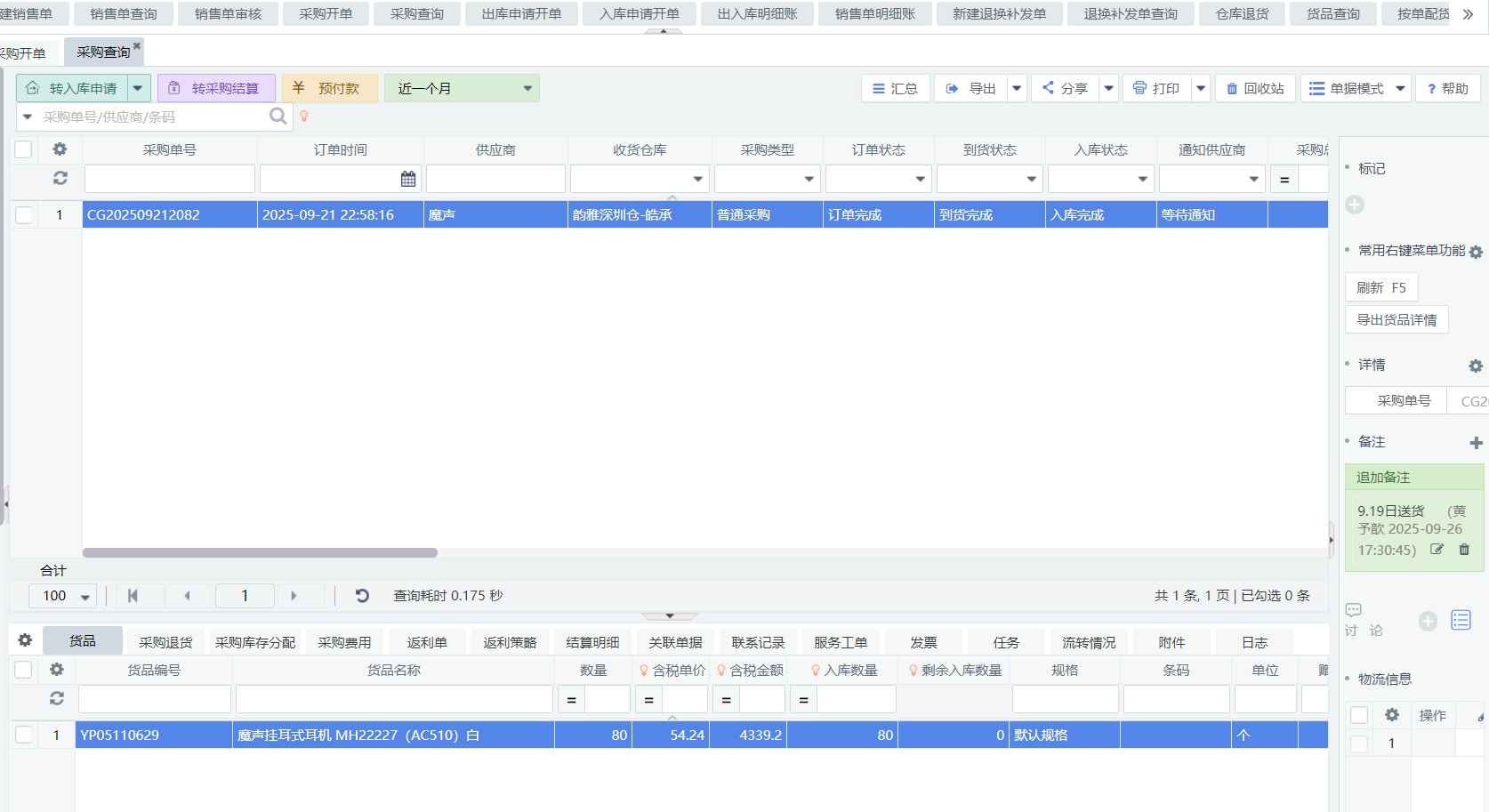This screenshot has height=812, width=1489.
Task: Open the 订单状态 filter dropdown
Action: (x=920, y=179)
